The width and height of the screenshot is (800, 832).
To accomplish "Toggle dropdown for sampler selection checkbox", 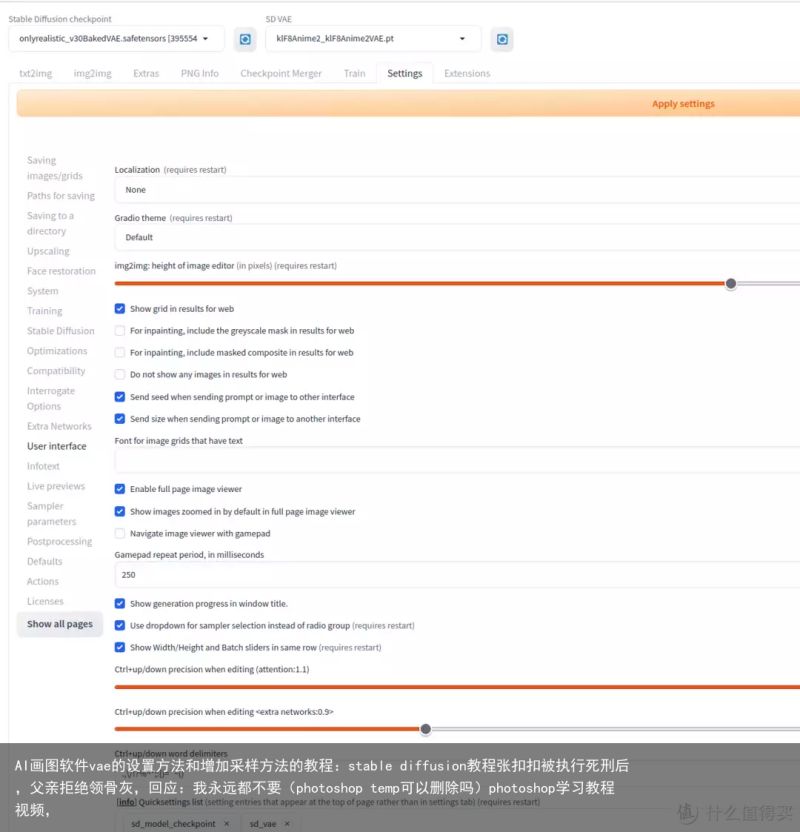I will pos(120,626).
